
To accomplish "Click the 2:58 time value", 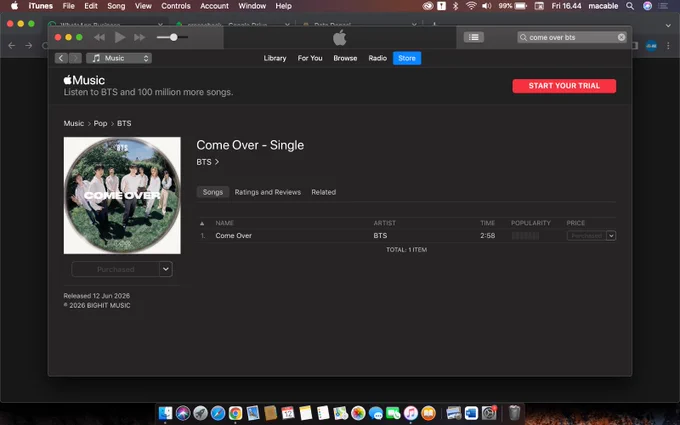I will tap(487, 235).
